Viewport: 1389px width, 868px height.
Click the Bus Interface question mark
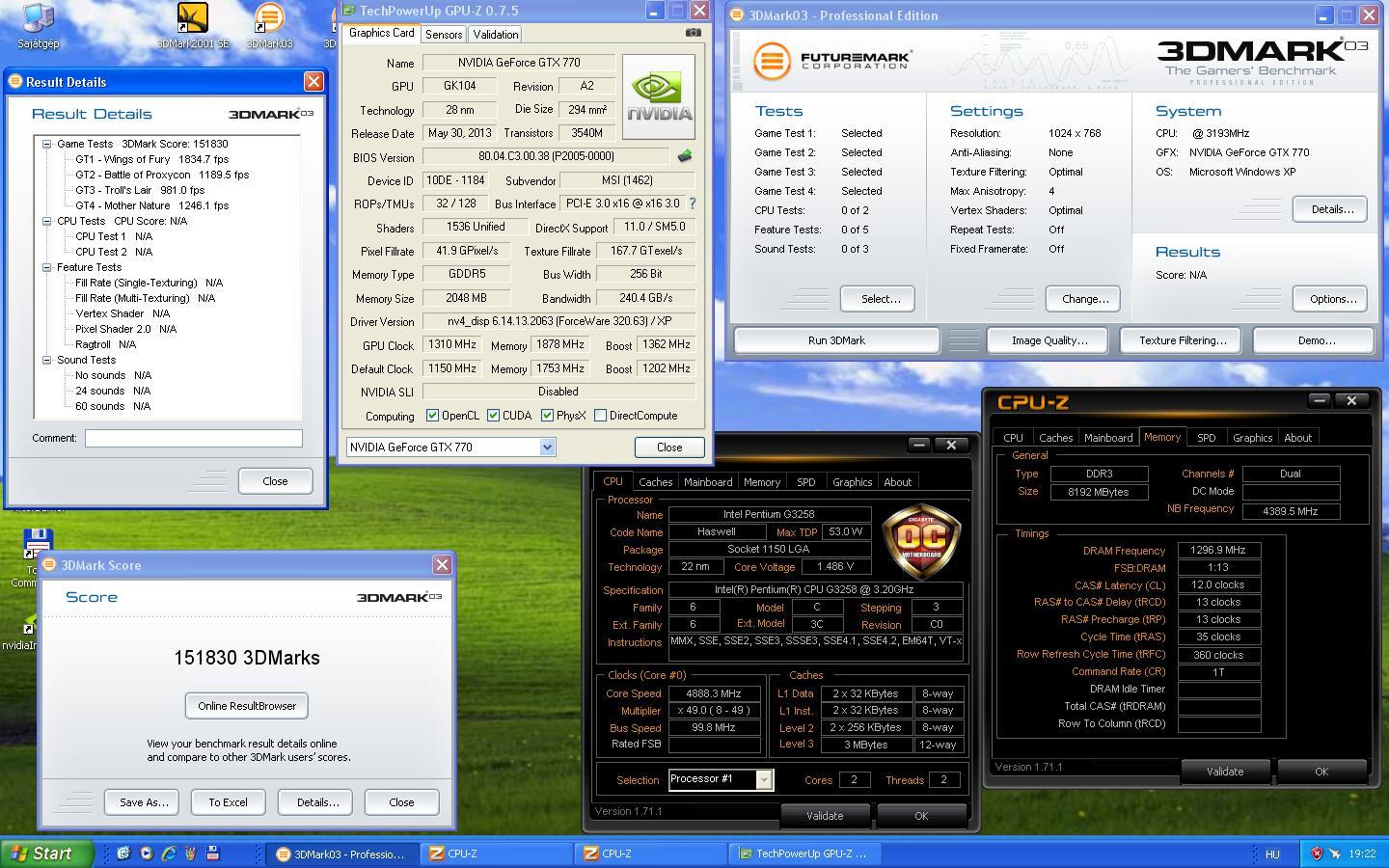[692, 203]
